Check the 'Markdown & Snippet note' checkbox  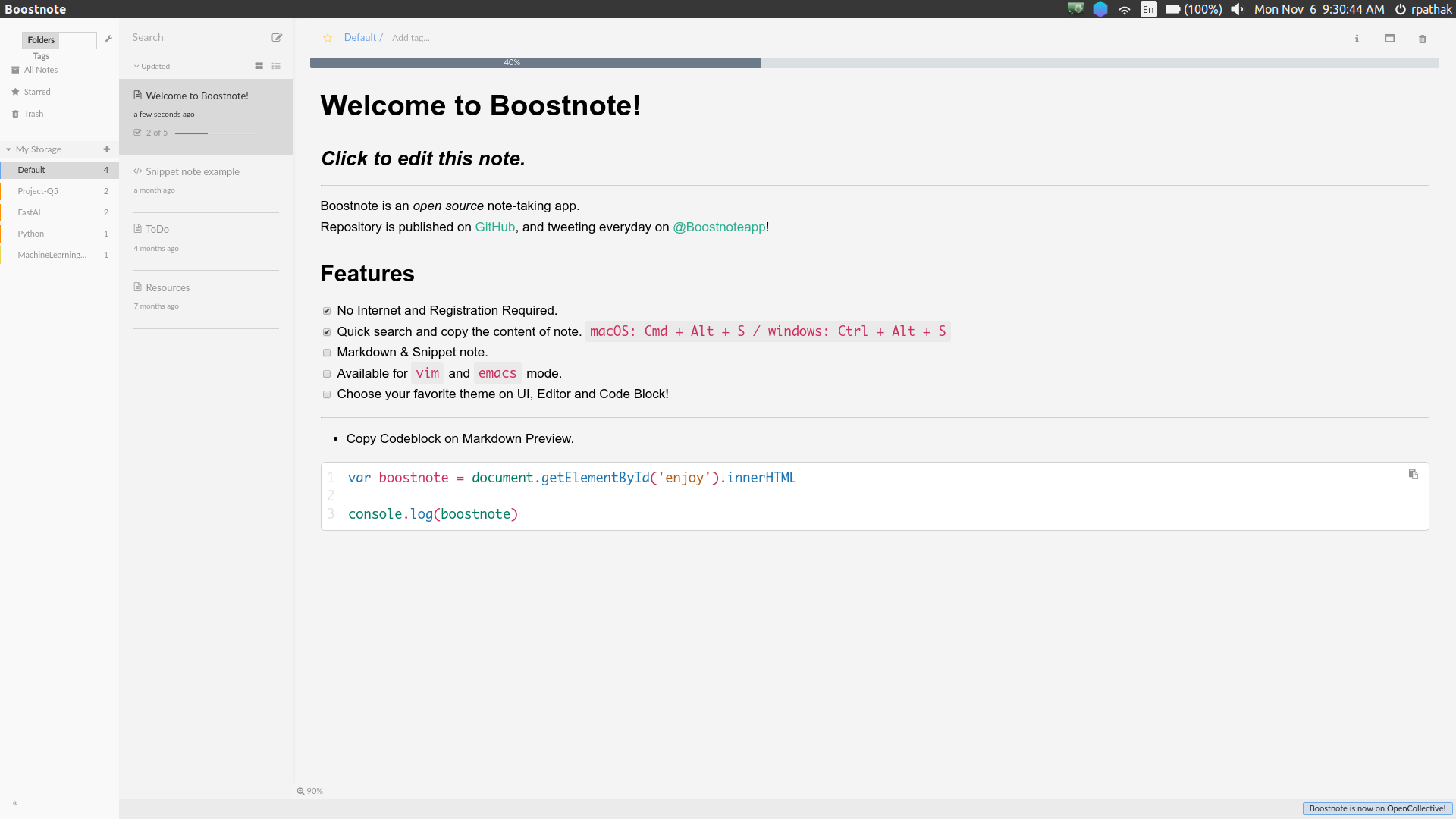click(326, 353)
